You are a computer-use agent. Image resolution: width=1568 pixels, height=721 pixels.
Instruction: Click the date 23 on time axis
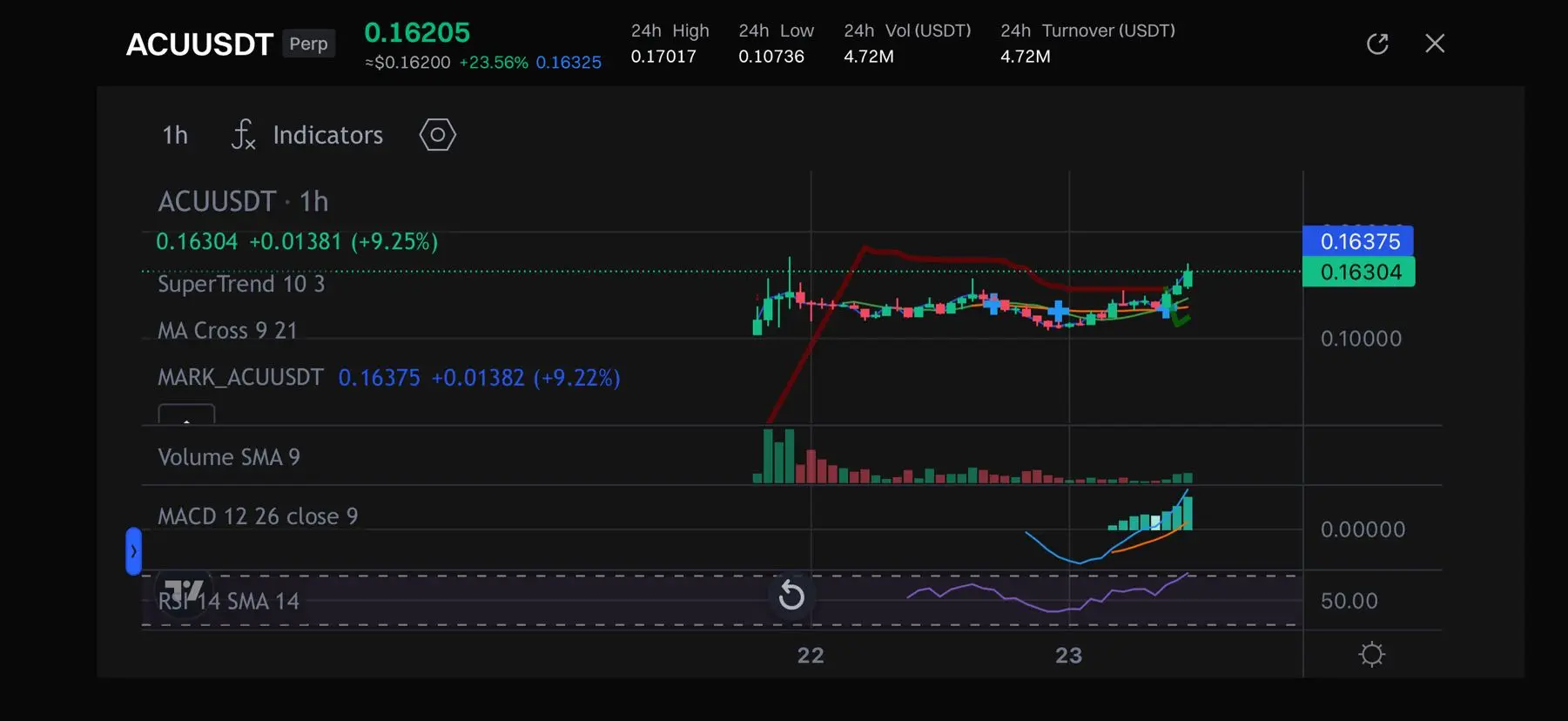(1069, 655)
